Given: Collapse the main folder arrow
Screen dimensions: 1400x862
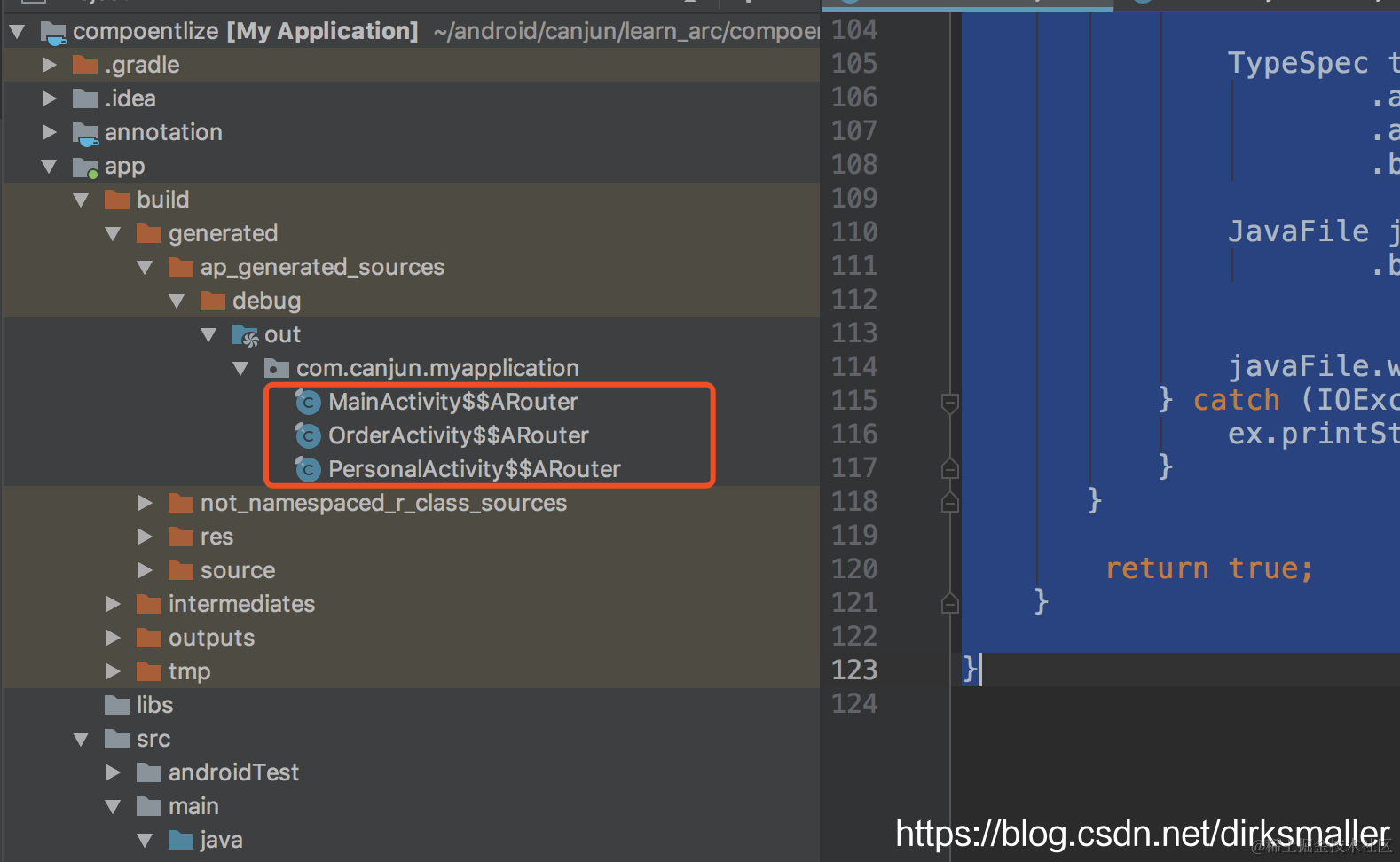Looking at the screenshot, I should tap(114, 806).
